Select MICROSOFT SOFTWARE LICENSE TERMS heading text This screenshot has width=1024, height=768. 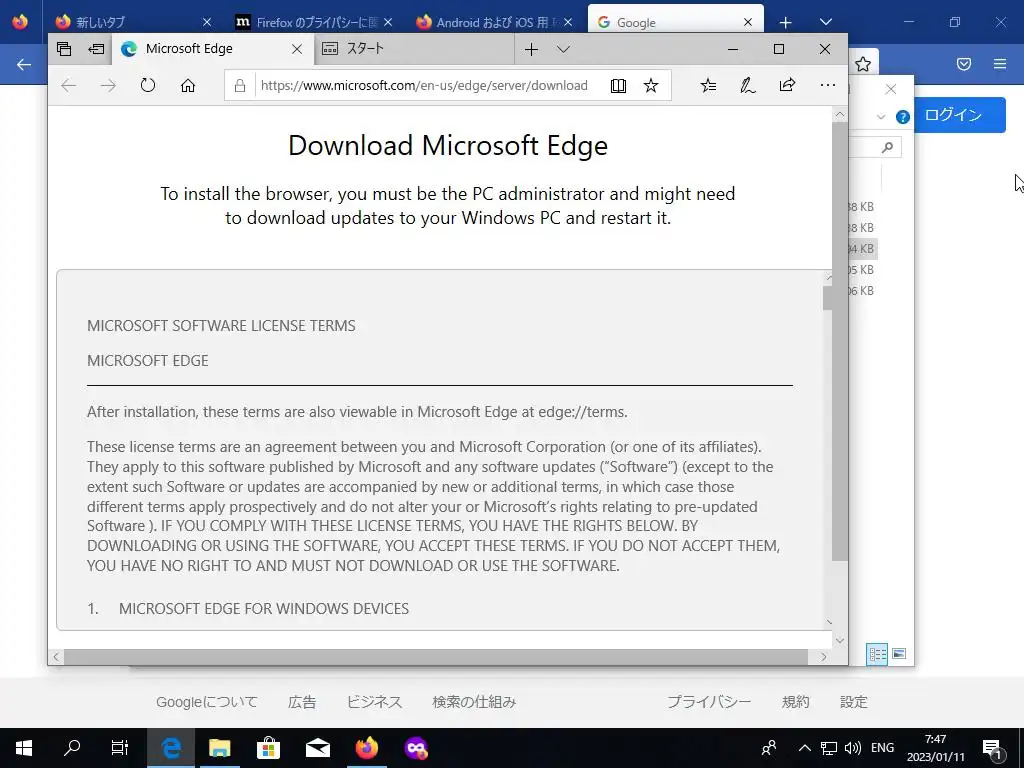click(221, 326)
